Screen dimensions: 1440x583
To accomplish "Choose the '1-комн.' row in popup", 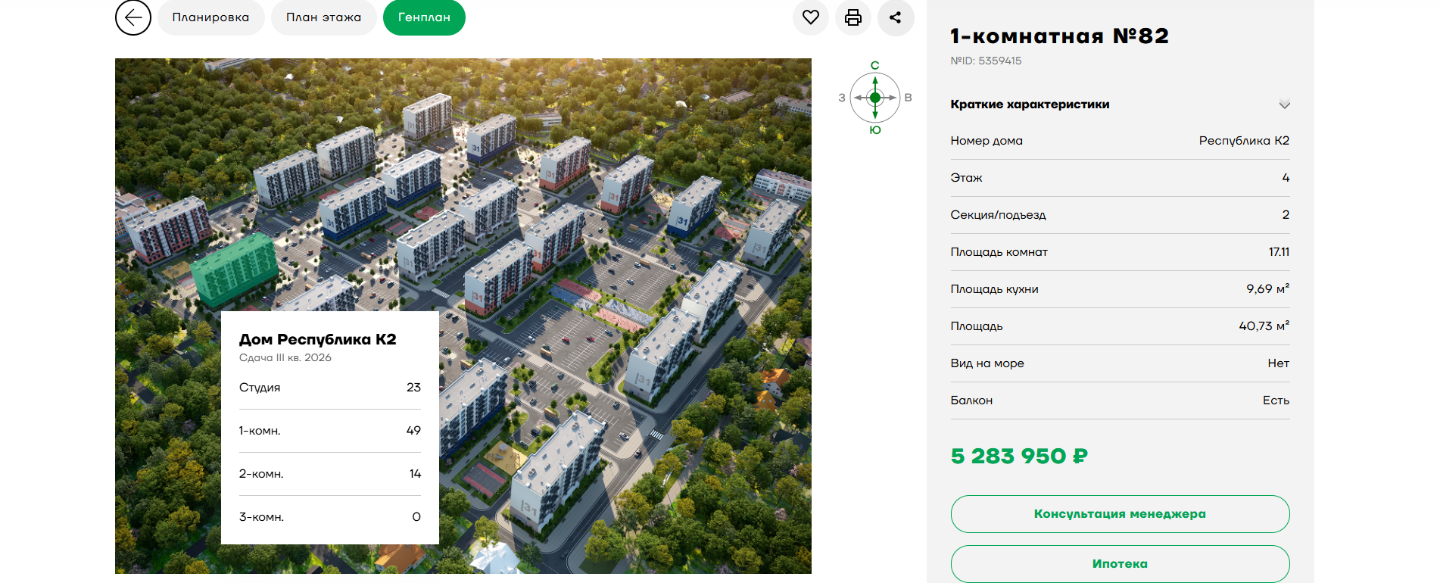I will click(x=329, y=430).
